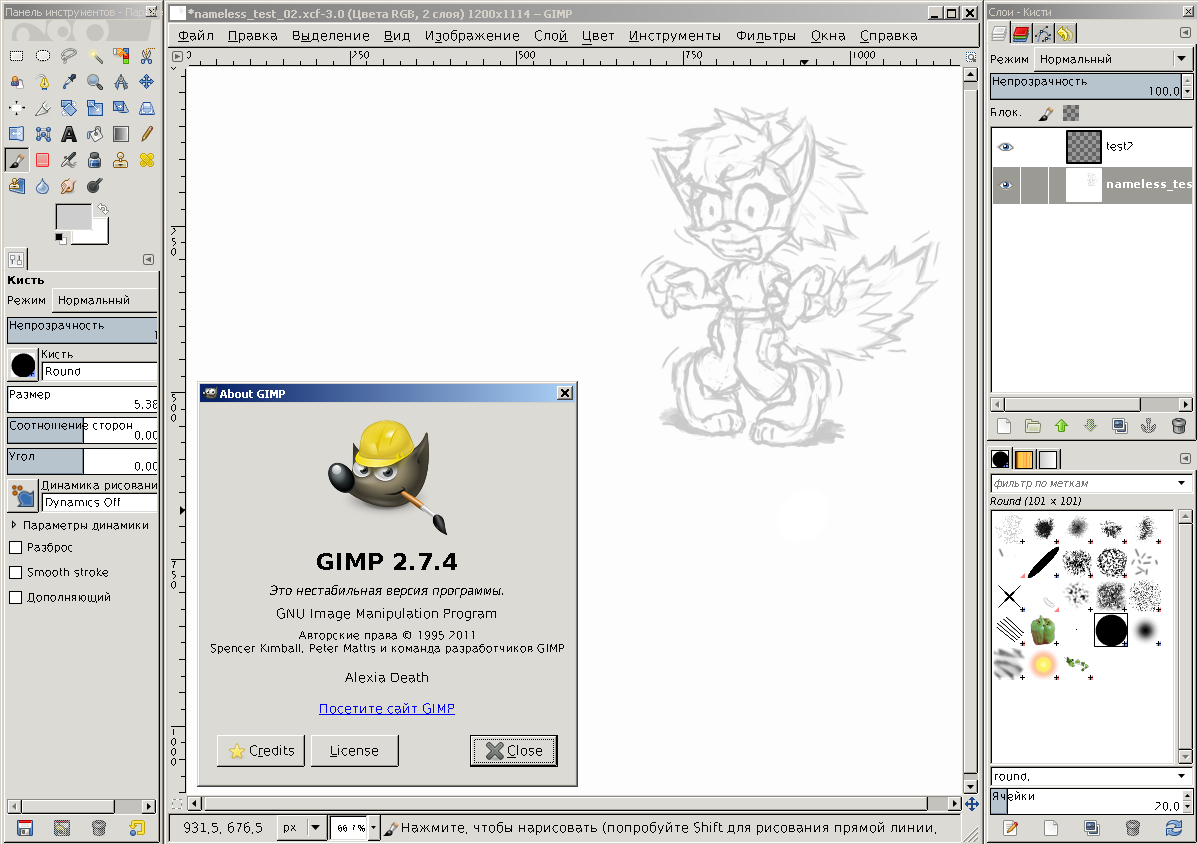Select the Rectangle Select tool
1198x844 pixels.
click(17, 56)
